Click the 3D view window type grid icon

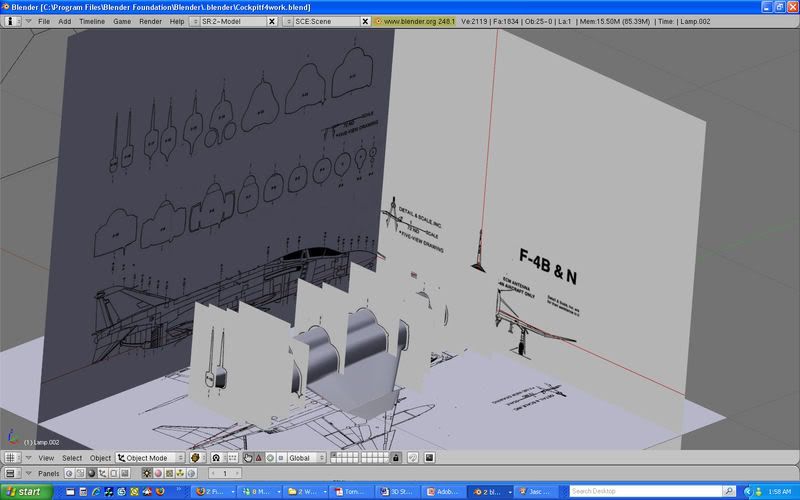12,458
